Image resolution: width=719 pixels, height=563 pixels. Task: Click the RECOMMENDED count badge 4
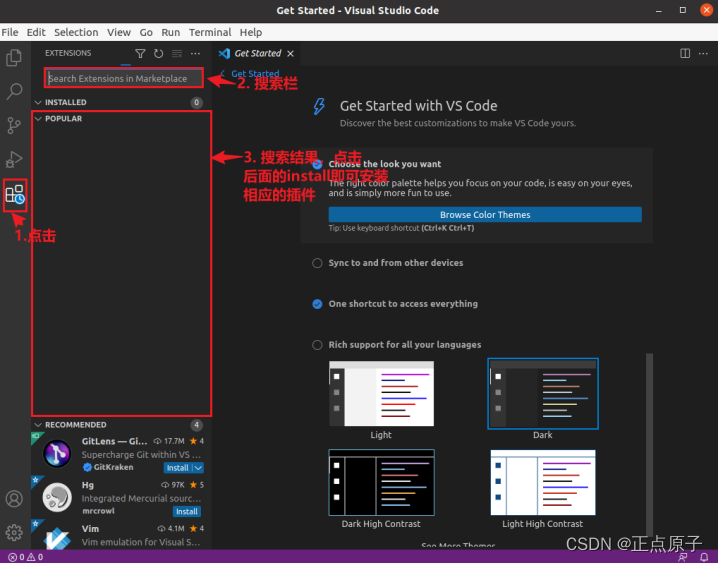(196, 425)
